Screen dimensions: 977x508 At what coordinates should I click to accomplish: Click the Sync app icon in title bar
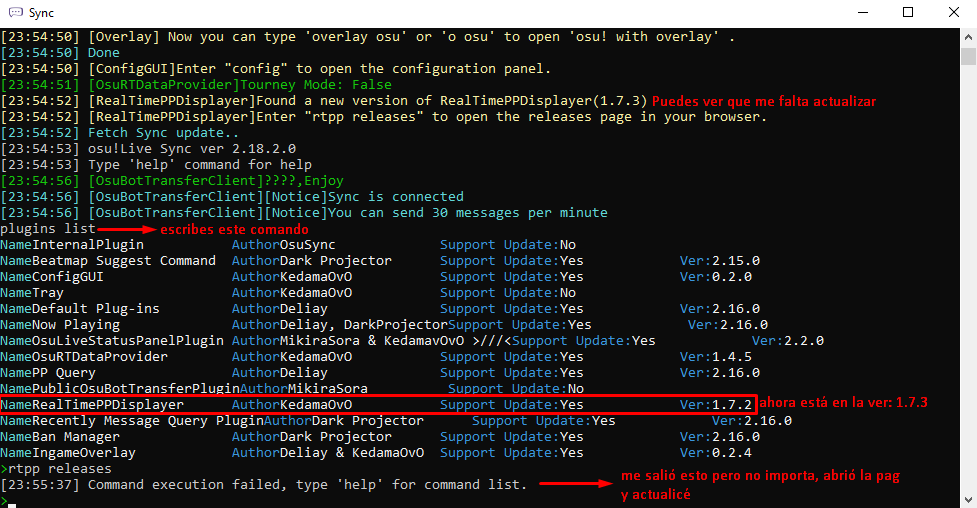[x=16, y=12]
